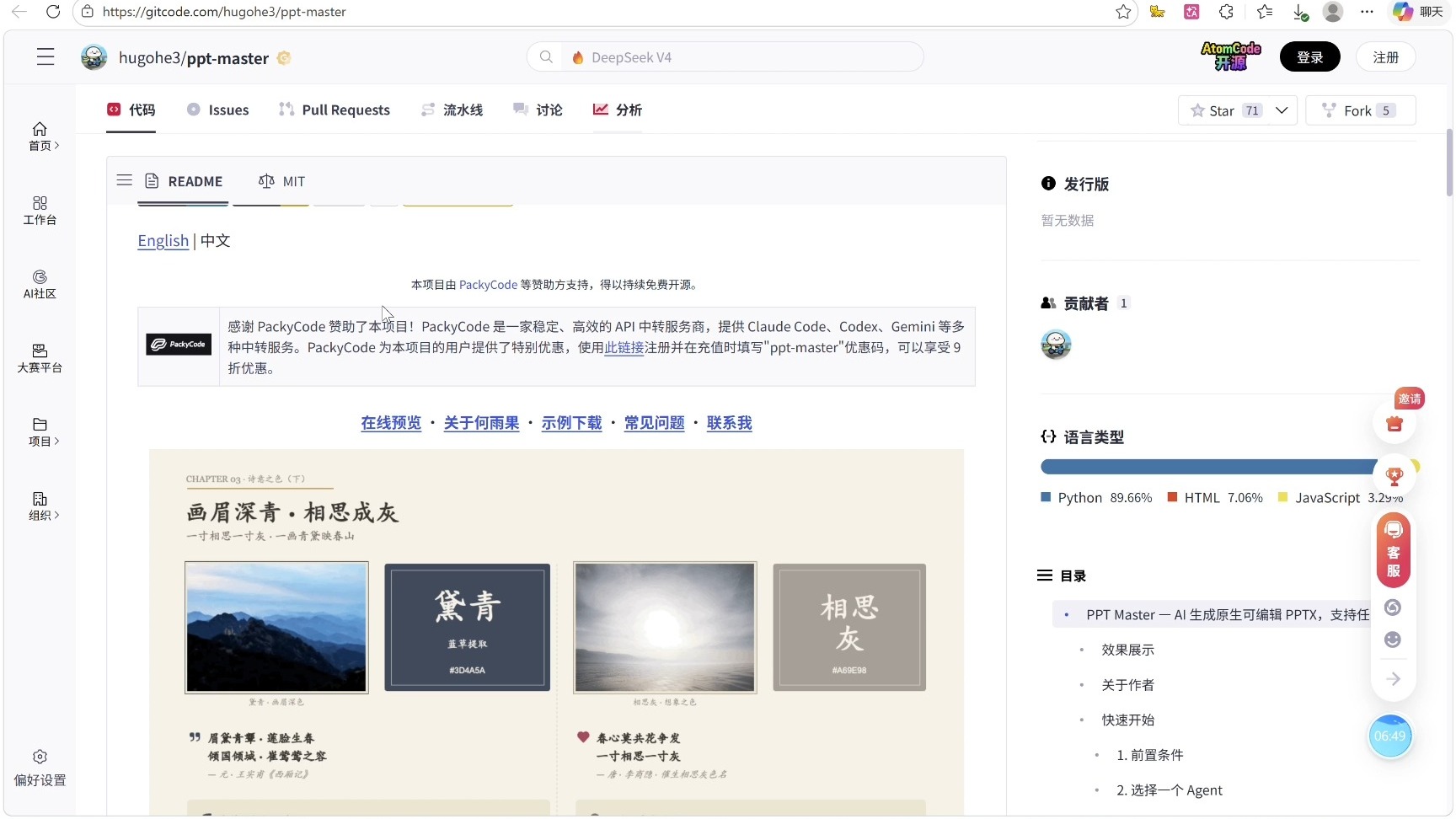1456x819 pixels.
Task: Open the hamburger menu beside the repo avatar
Action: 45,57
